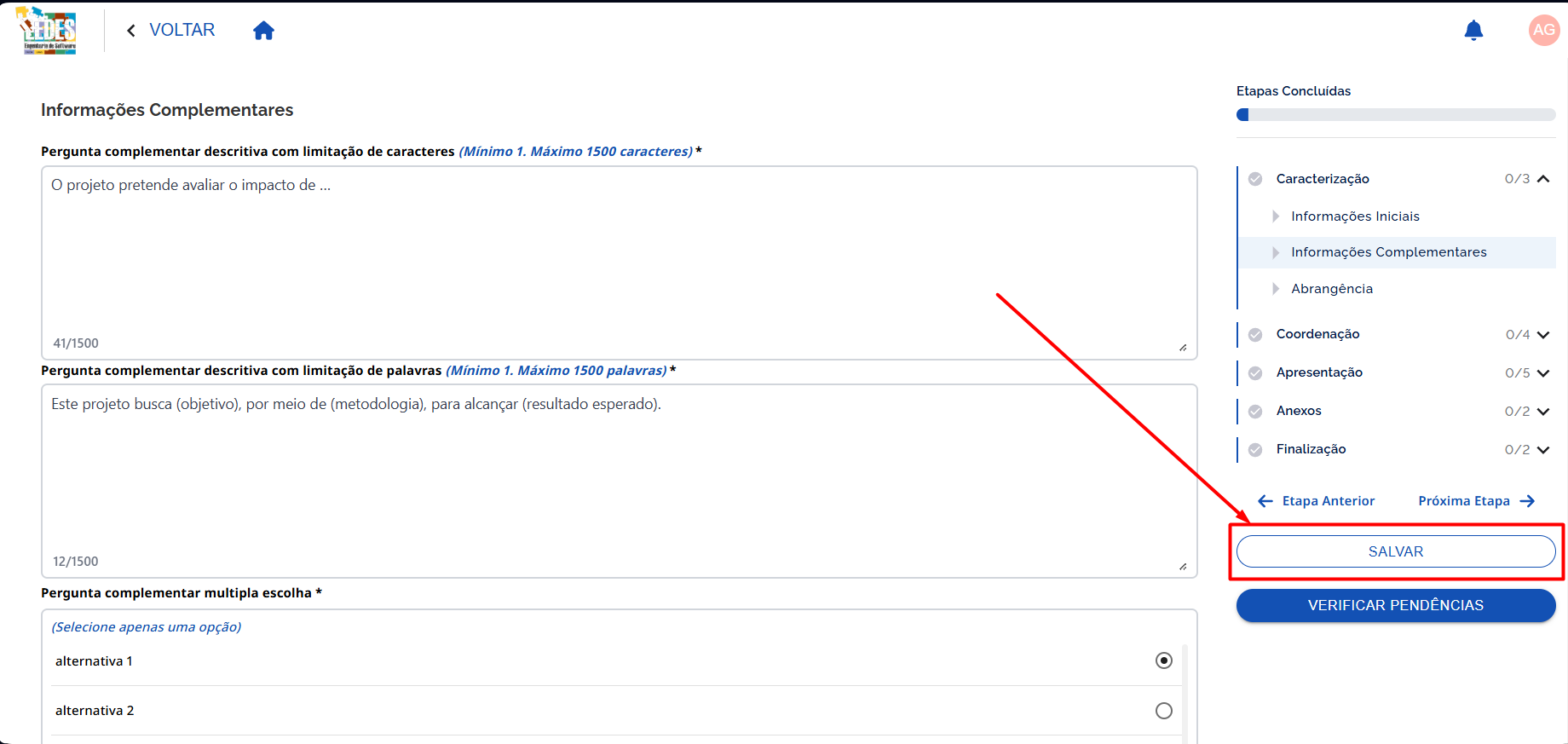The image size is (1568, 744).
Task: Open the Informações Complementares step
Action: [1388, 252]
